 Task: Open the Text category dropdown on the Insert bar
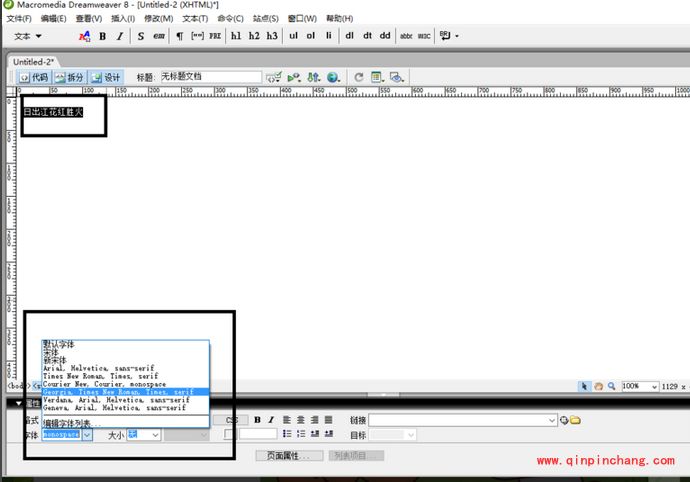[28, 36]
